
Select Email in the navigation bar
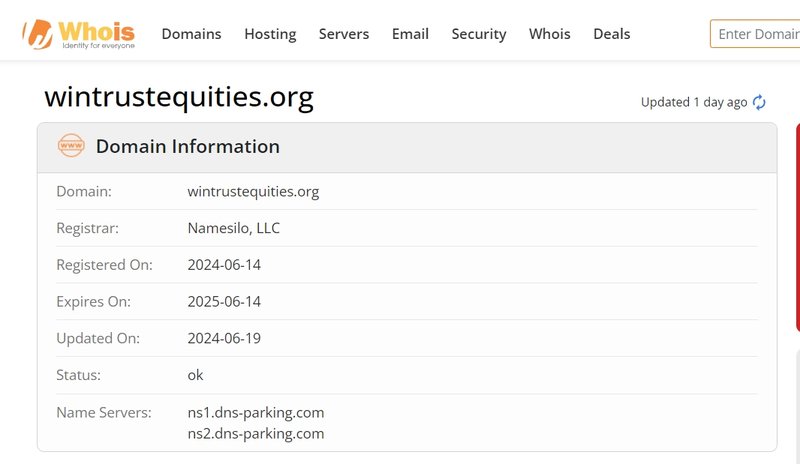click(410, 34)
